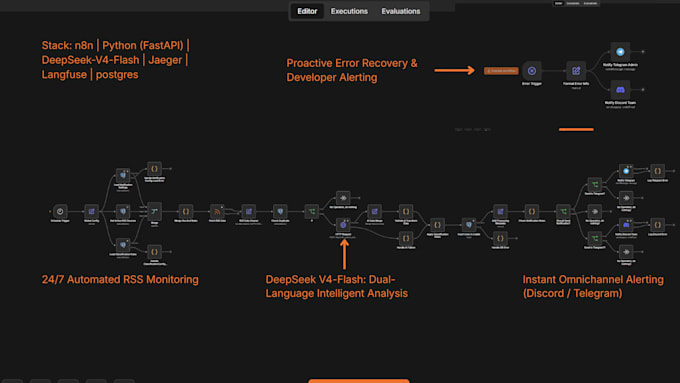Open the Fetch RSS Data feed node

click(217, 211)
